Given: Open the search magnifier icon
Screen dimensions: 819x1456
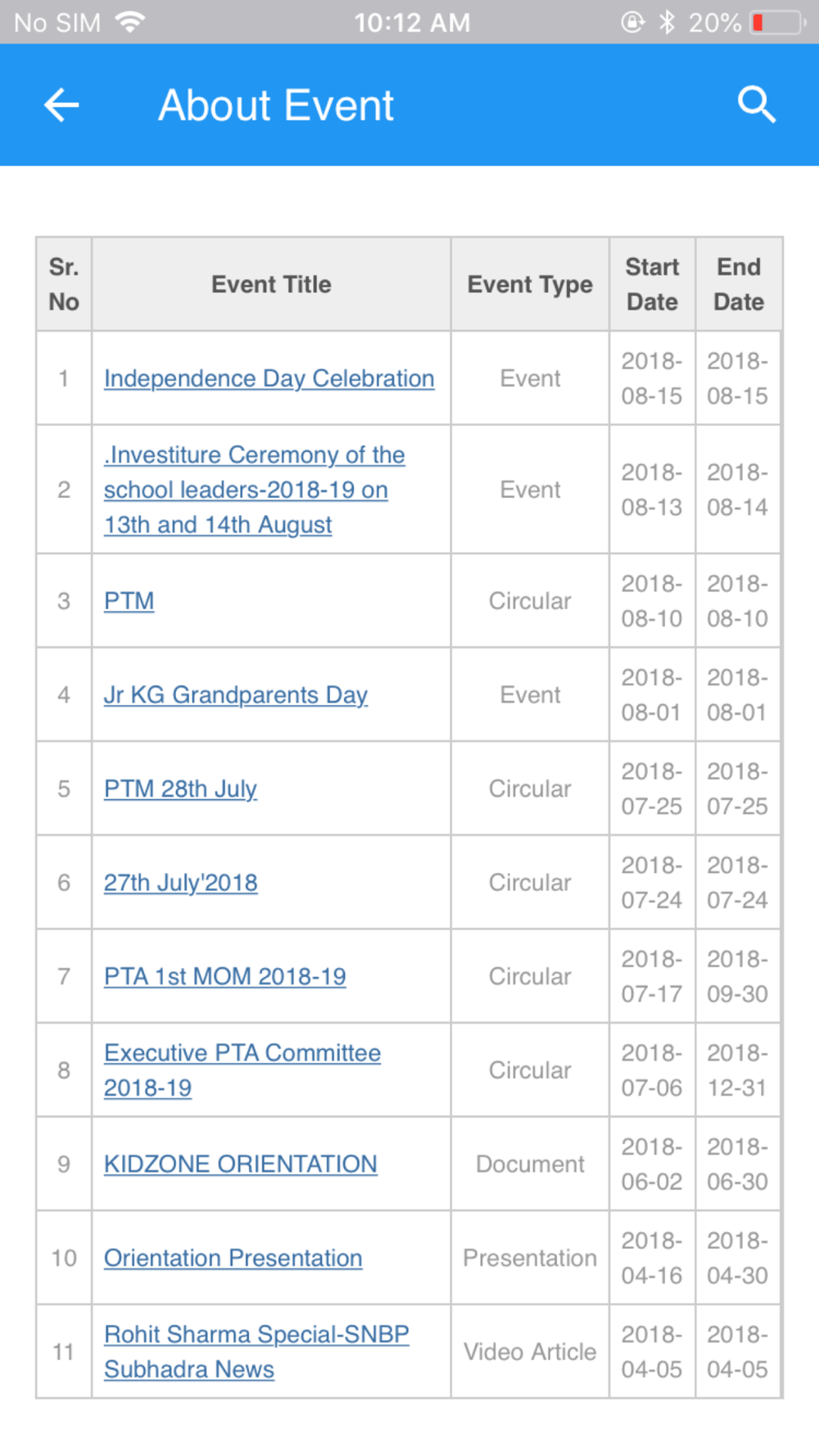Looking at the screenshot, I should [x=756, y=105].
